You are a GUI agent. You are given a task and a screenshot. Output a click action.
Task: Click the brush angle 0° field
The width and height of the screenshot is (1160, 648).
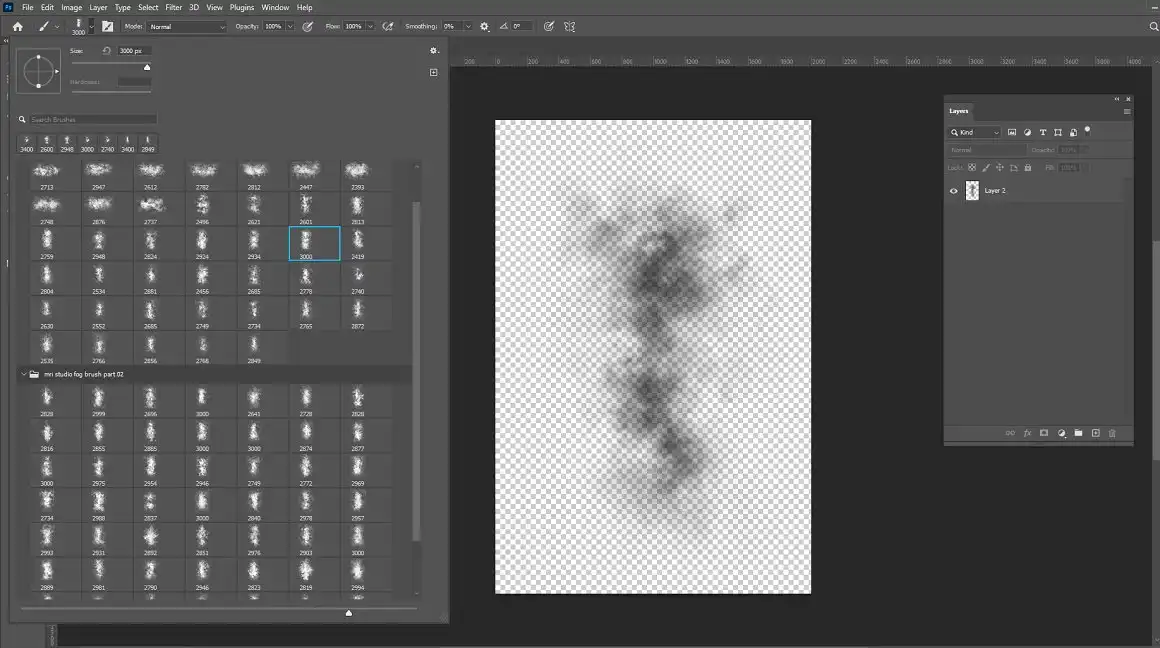521,27
